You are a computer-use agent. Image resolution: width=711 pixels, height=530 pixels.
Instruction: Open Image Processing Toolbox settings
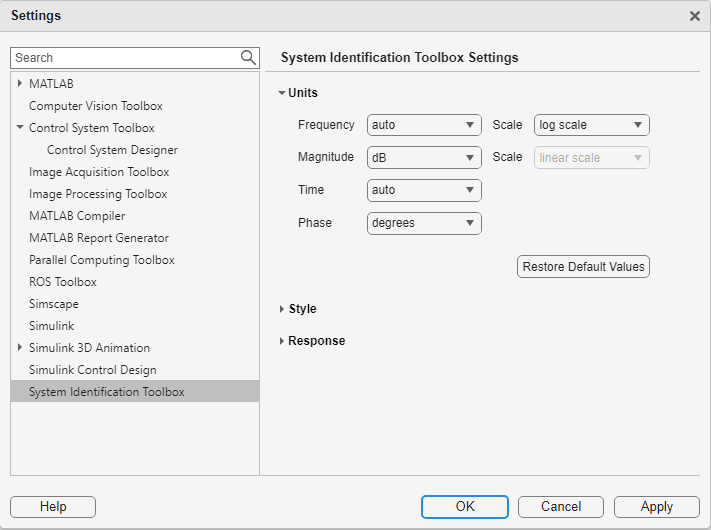tap(98, 194)
